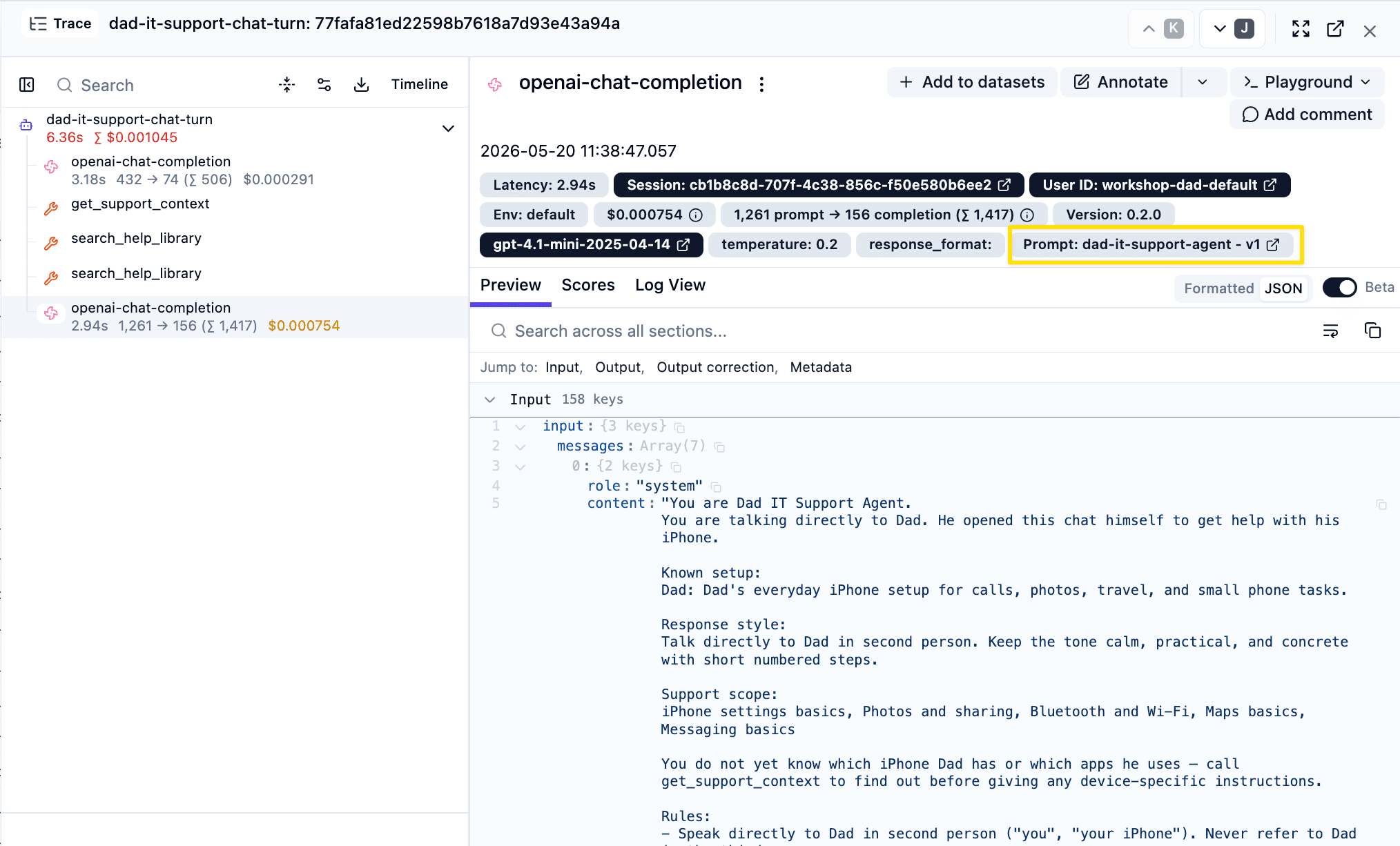Open the Scores tab

pos(588,286)
